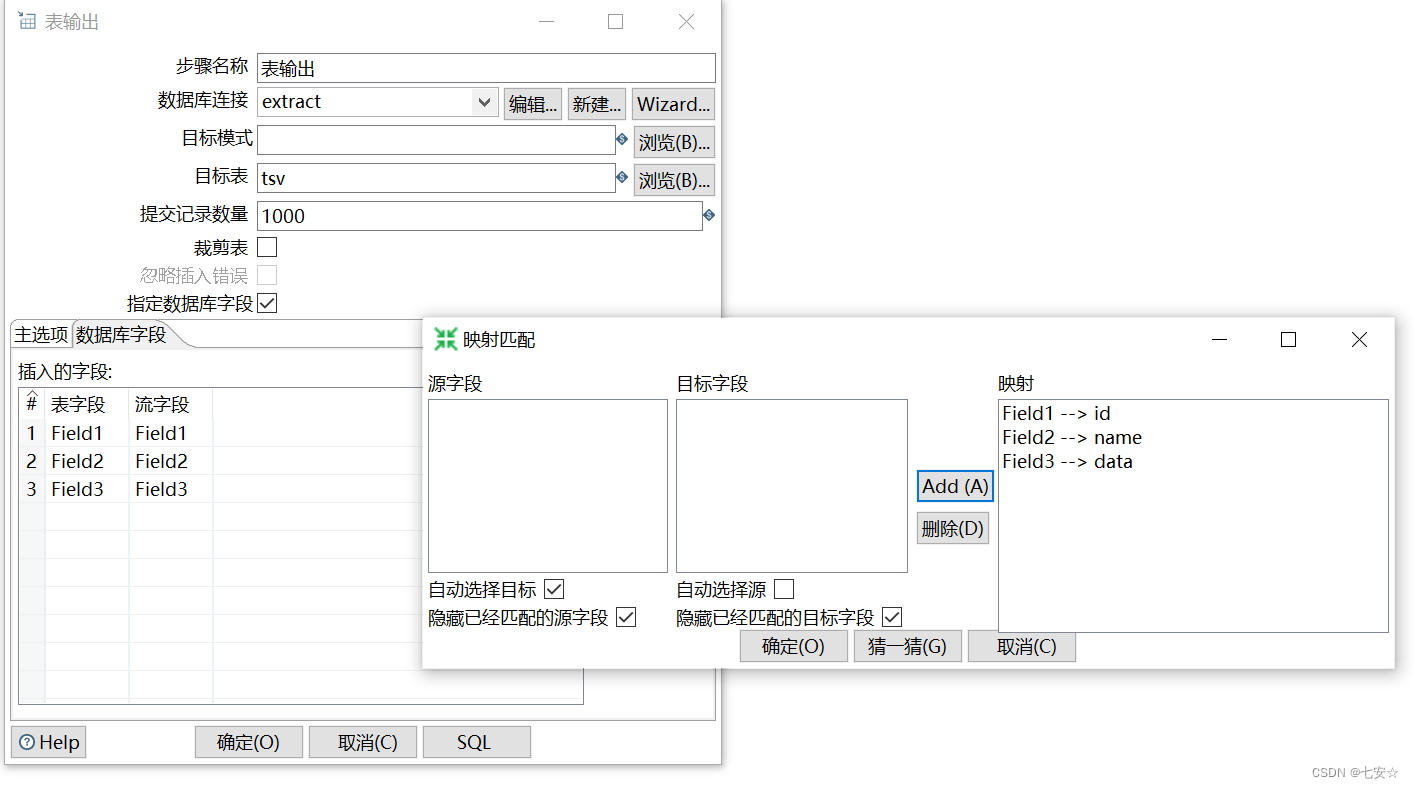The image size is (1414, 788).
Task: Open the Wizard dialog
Action: click(673, 103)
